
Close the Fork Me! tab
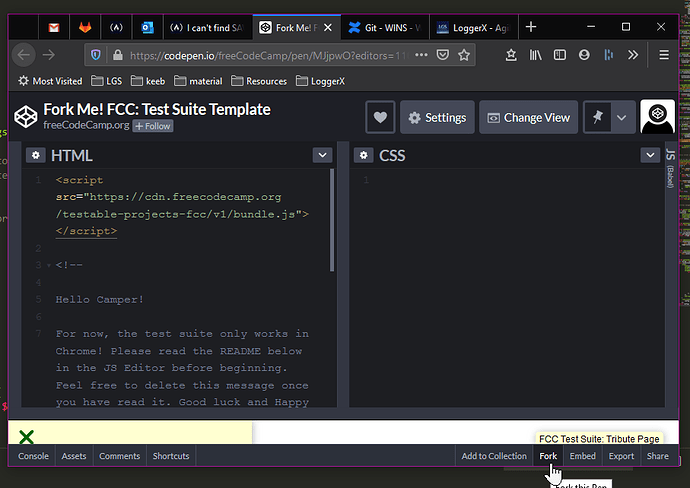tap(328, 28)
